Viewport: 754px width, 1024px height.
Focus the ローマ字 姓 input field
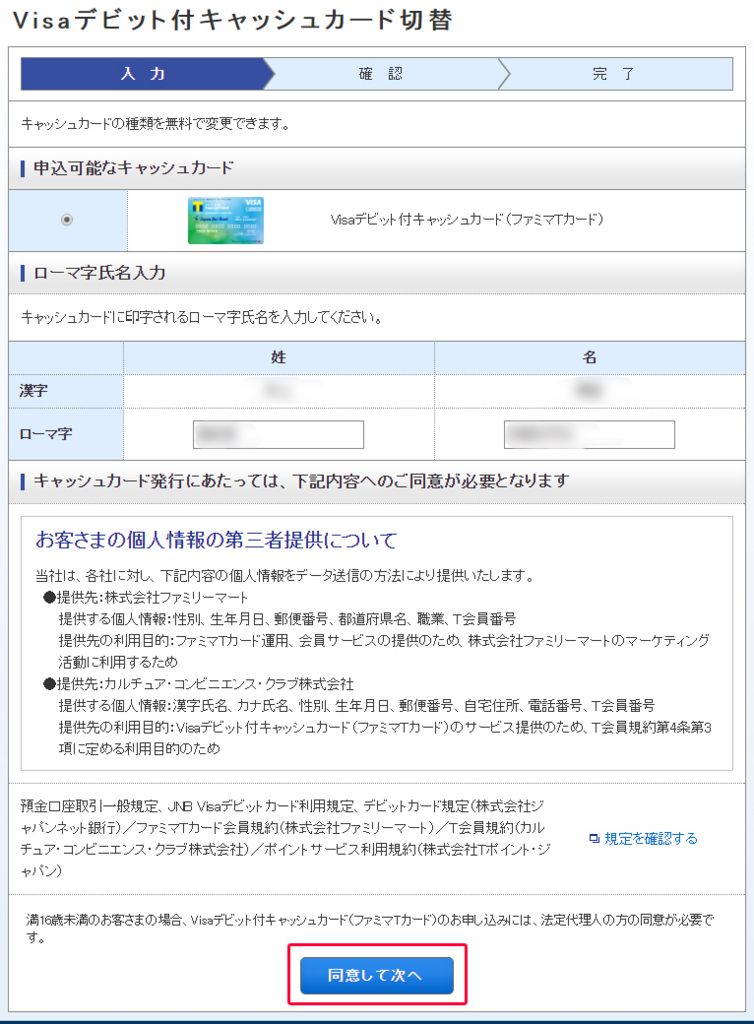pyautogui.click(x=278, y=435)
